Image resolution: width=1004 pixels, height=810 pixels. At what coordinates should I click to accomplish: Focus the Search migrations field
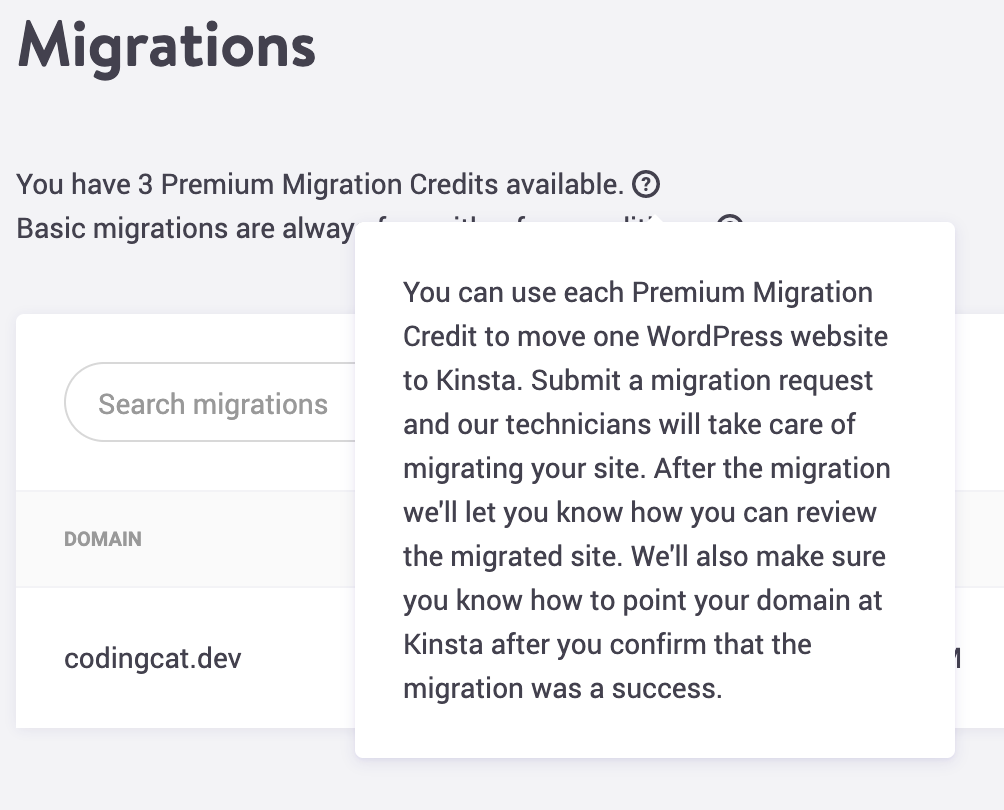[211, 403]
